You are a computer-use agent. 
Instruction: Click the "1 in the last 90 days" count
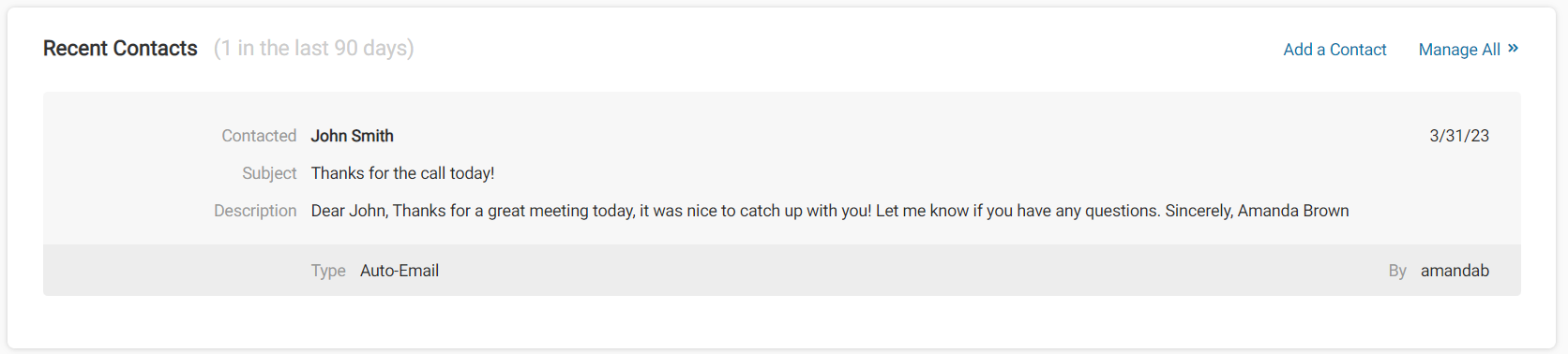click(314, 49)
